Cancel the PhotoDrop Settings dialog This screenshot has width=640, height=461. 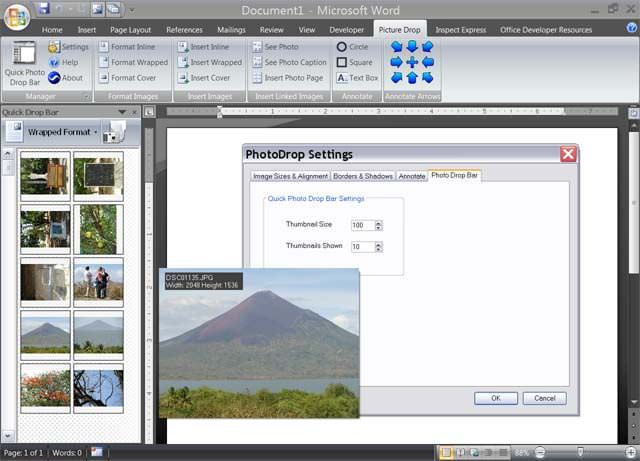(x=545, y=398)
